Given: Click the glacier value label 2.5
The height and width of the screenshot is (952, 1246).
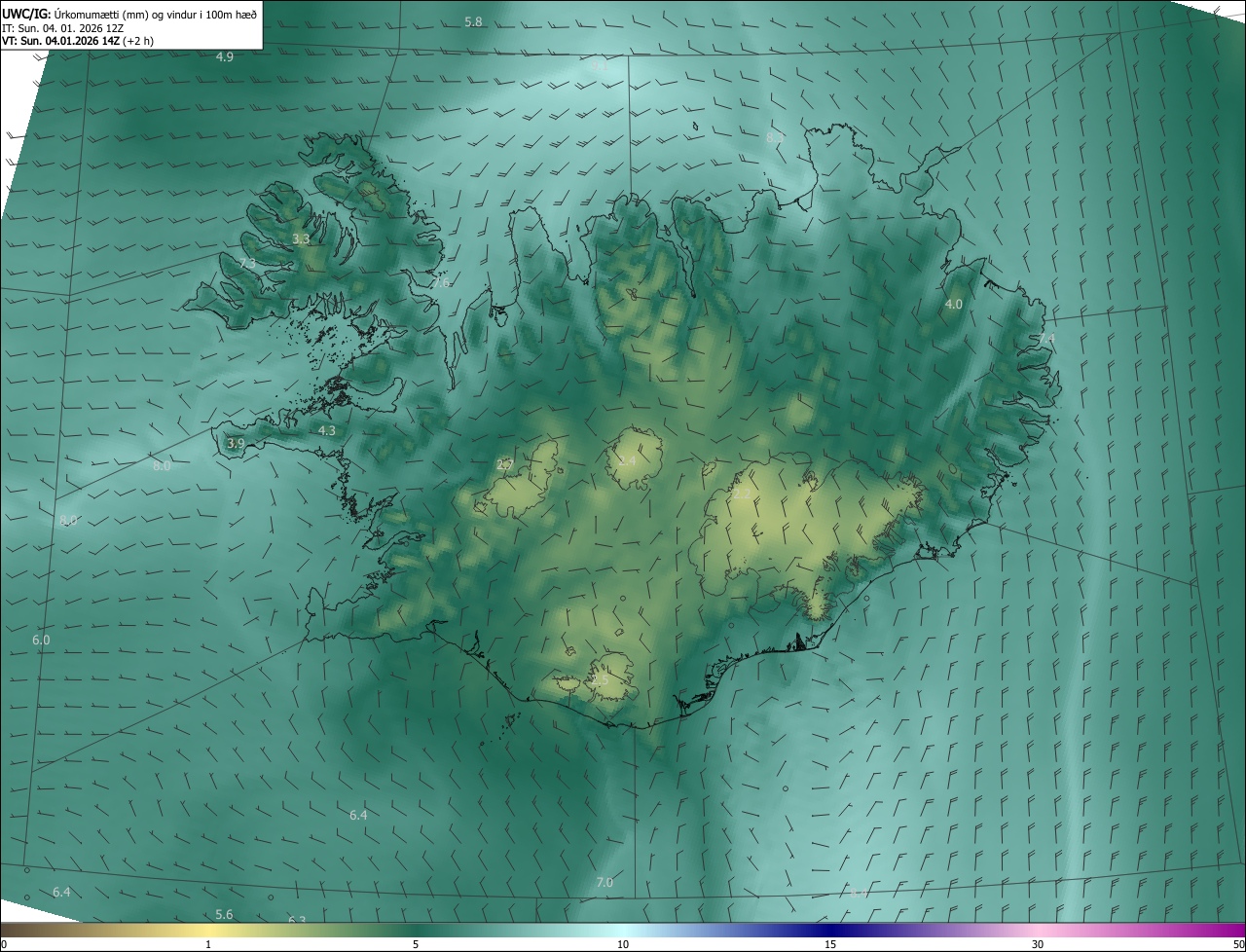Looking at the screenshot, I should (x=600, y=679).
